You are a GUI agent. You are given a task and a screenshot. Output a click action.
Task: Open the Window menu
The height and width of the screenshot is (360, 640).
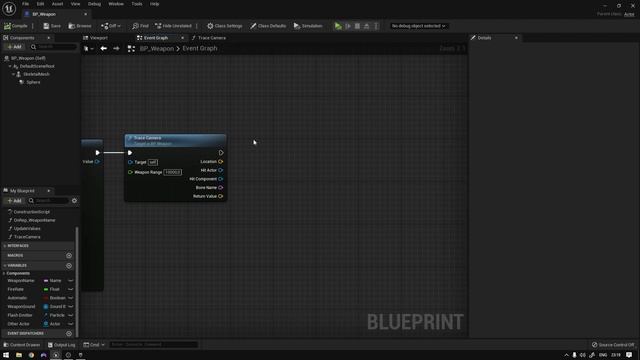(116, 4)
